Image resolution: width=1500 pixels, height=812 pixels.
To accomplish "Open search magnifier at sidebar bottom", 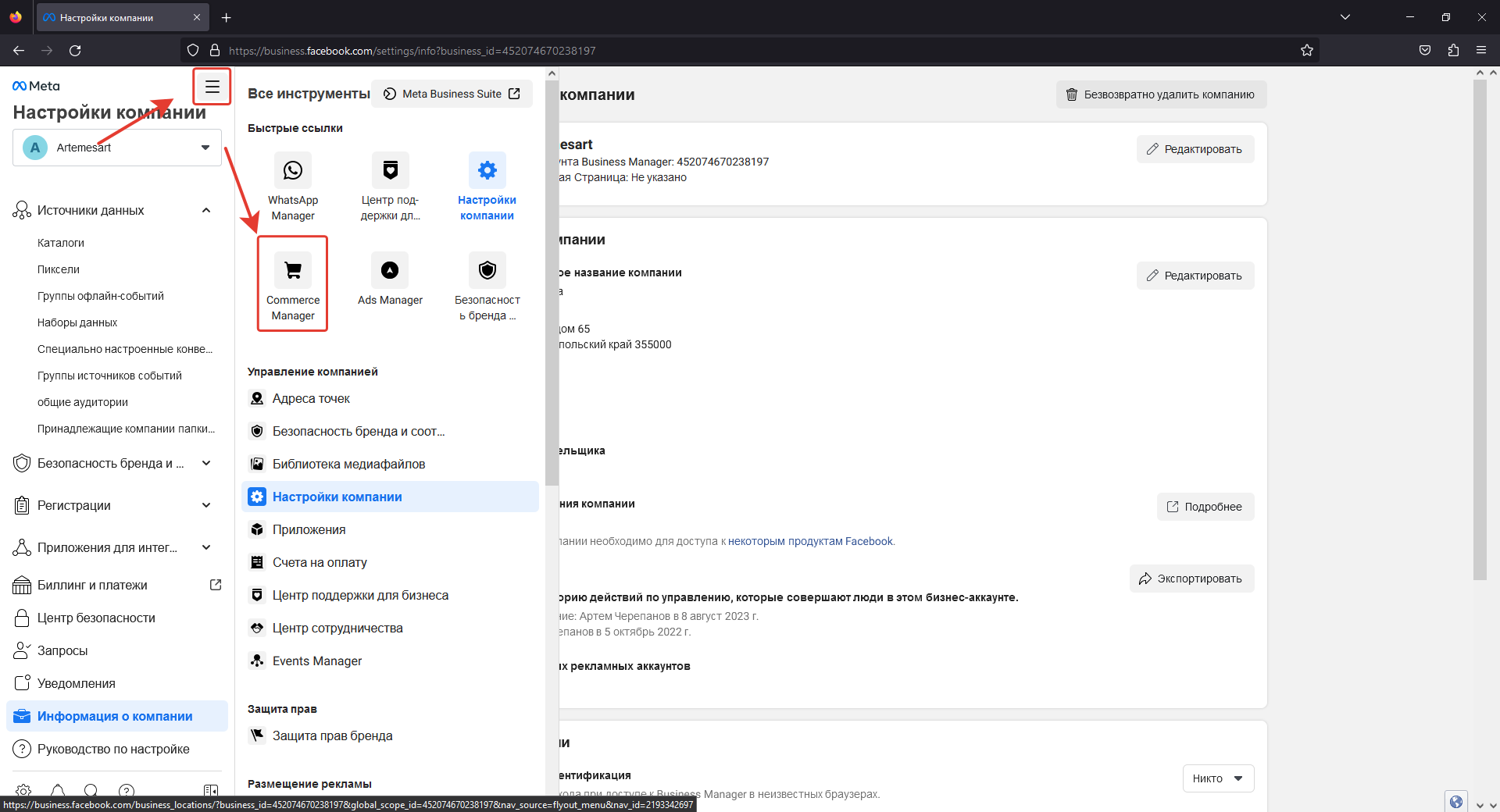I will 91,790.
